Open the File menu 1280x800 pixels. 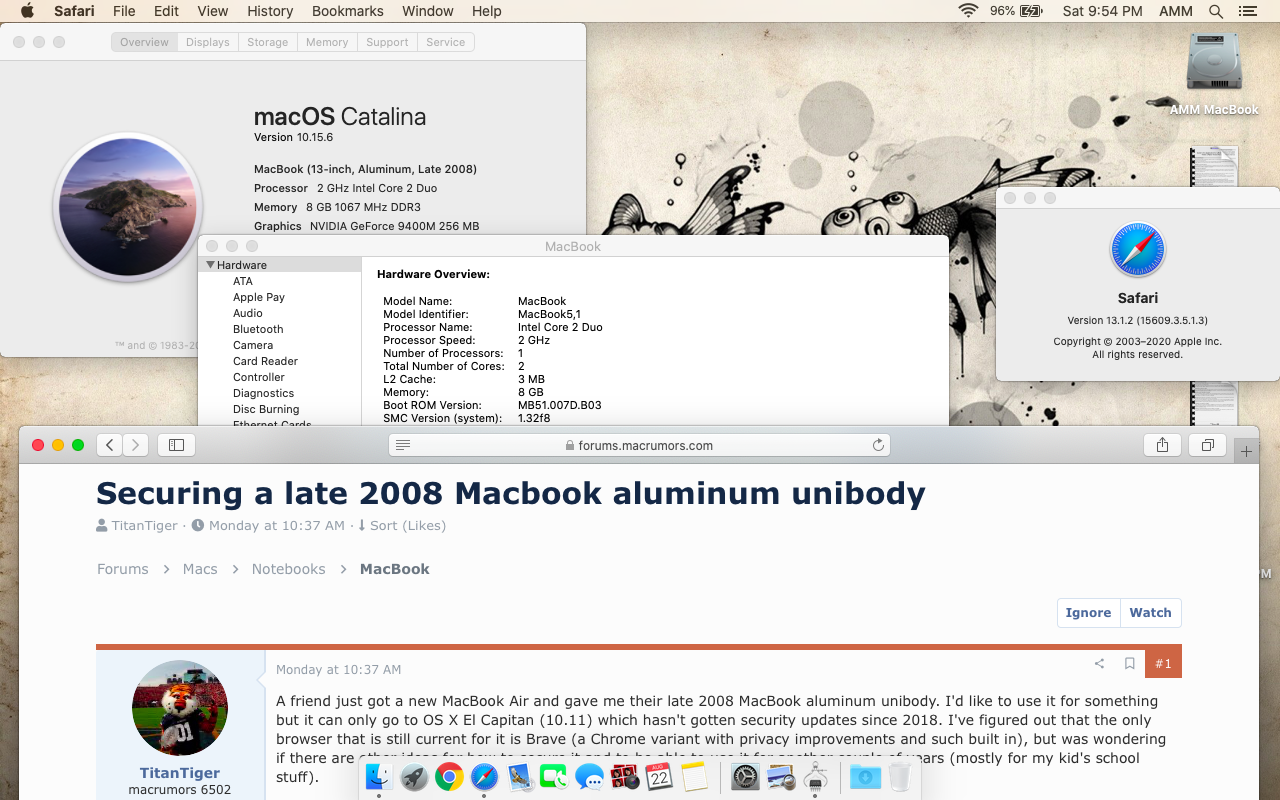124,11
